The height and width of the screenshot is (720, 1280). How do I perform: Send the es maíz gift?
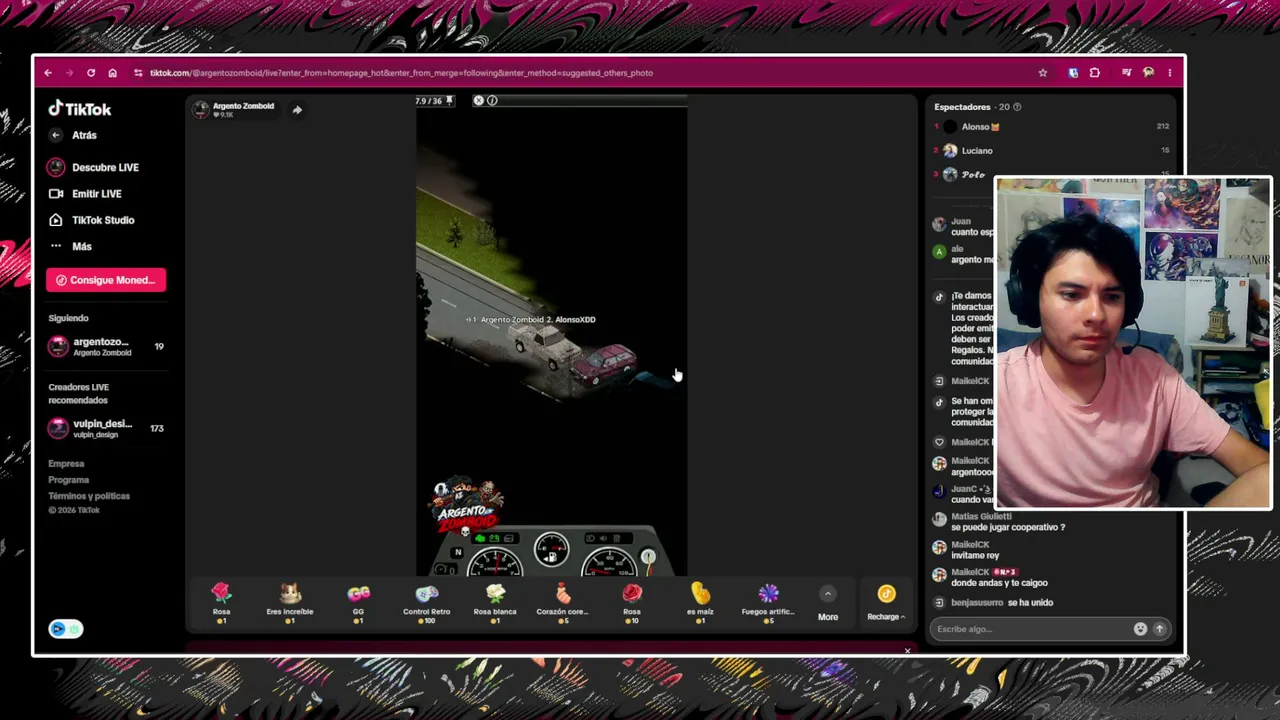click(x=700, y=603)
